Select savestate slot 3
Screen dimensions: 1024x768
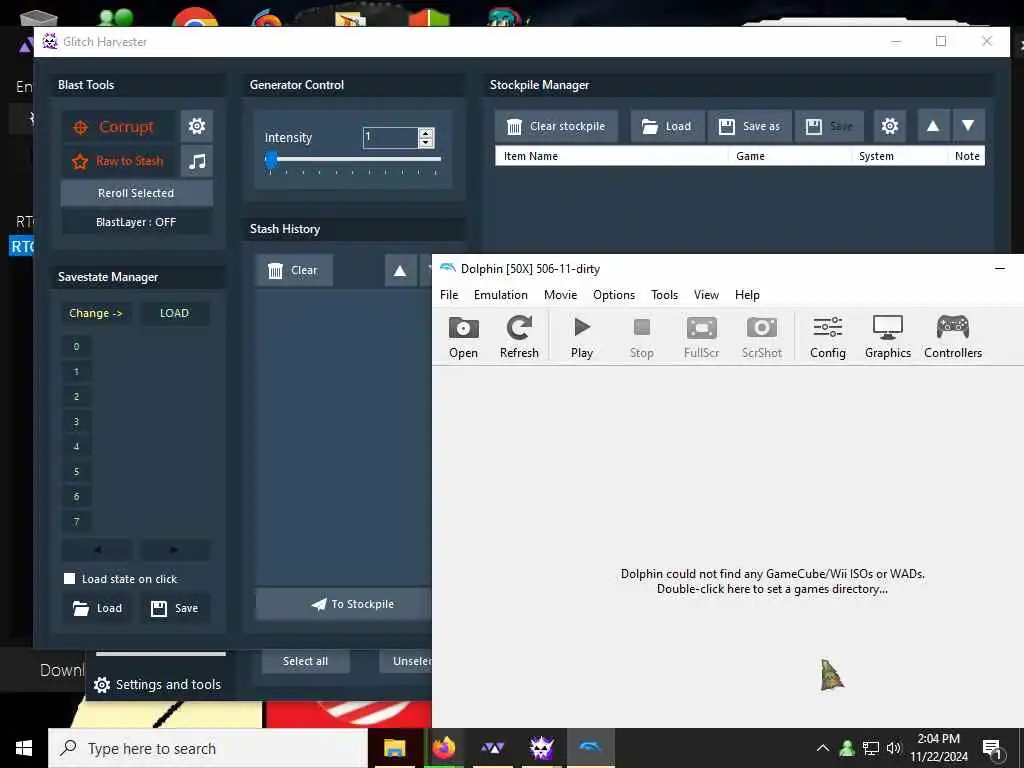[76, 422]
